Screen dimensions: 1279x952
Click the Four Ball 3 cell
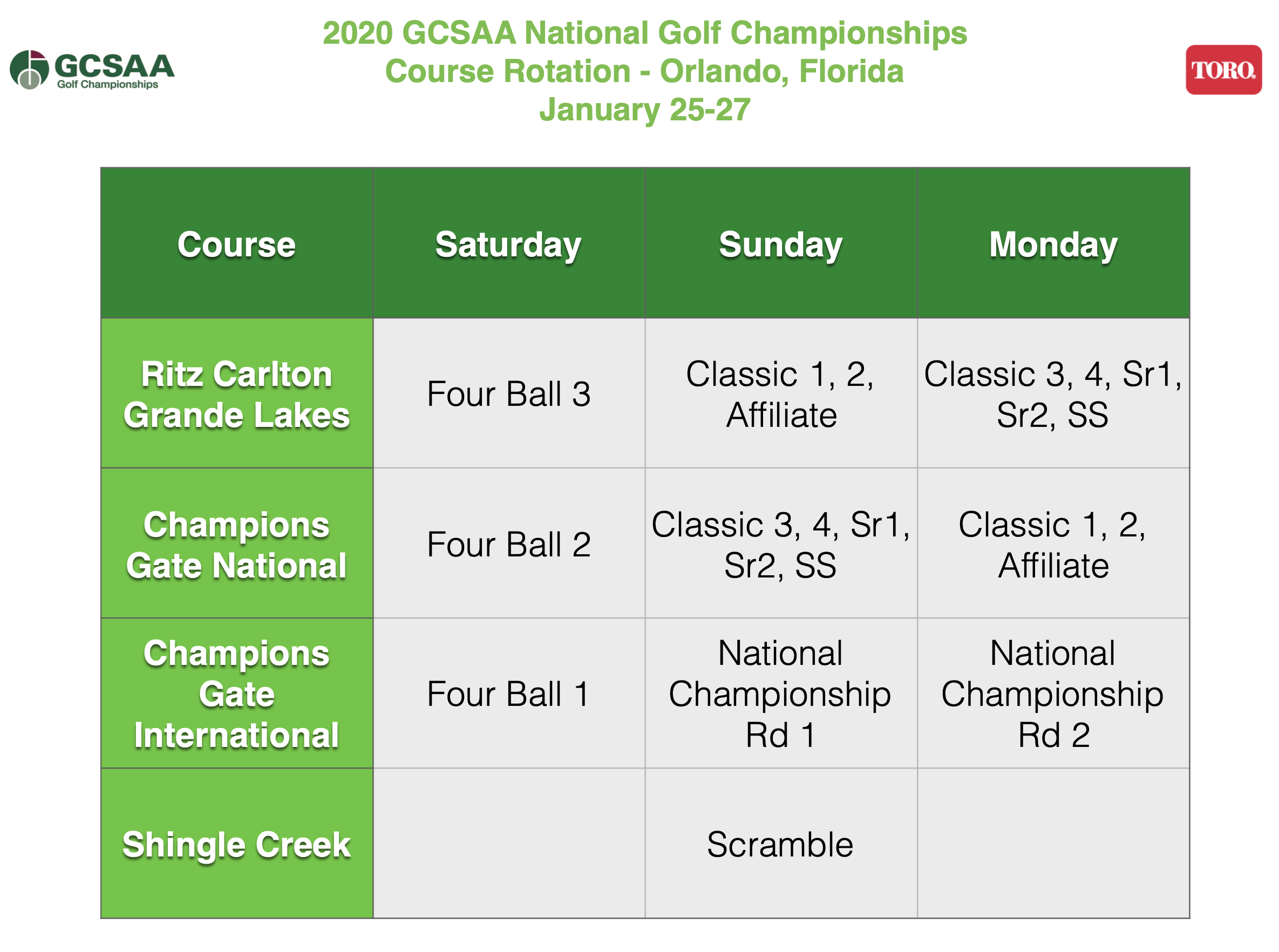508,394
